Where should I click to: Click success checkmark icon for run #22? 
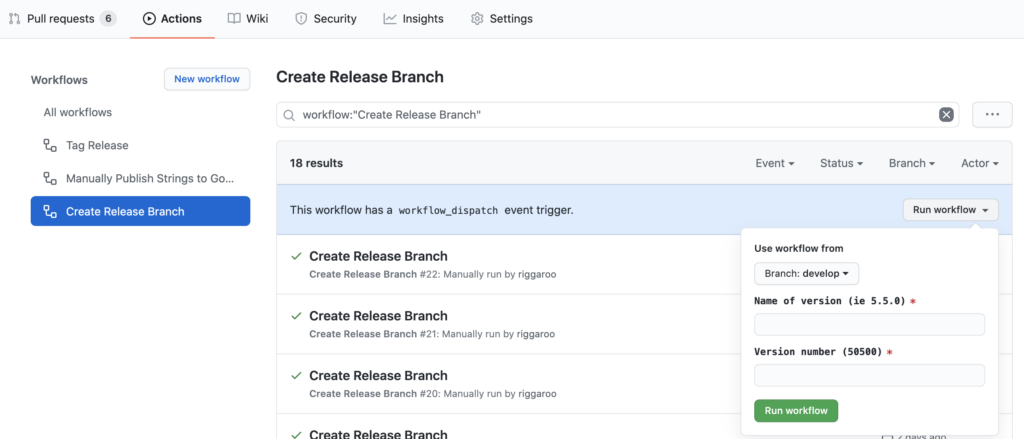coord(296,256)
